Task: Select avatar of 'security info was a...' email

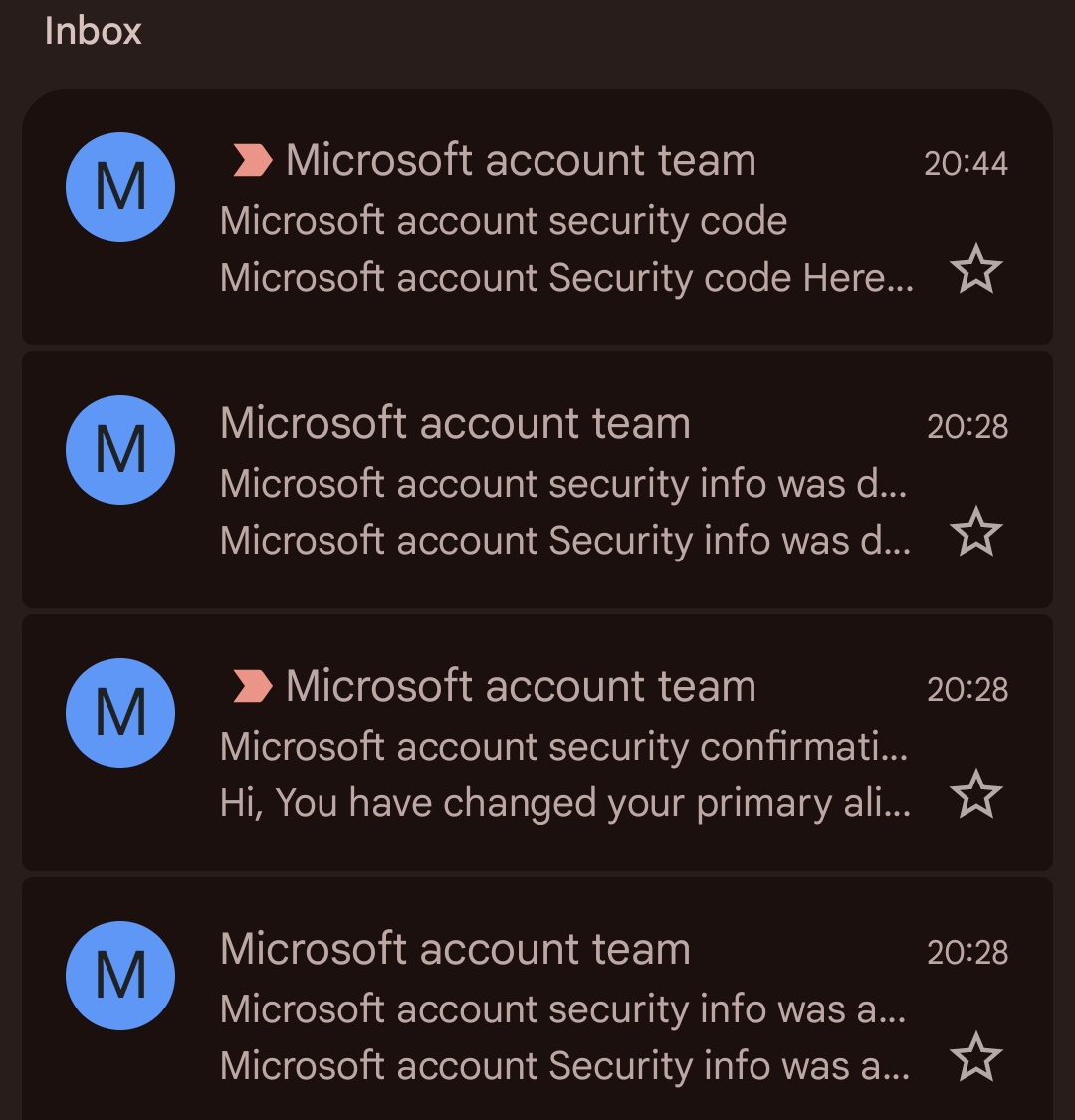Action: (x=120, y=976)
